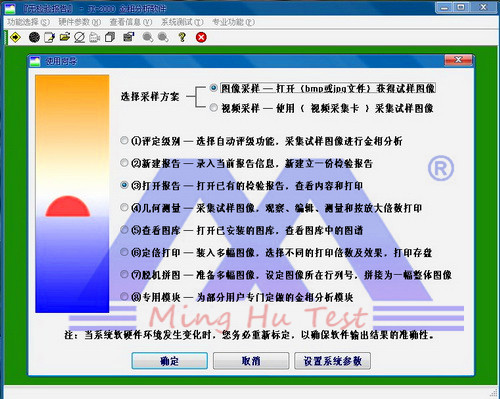Click the open folder toolbar icon

[x=65, y=37]
